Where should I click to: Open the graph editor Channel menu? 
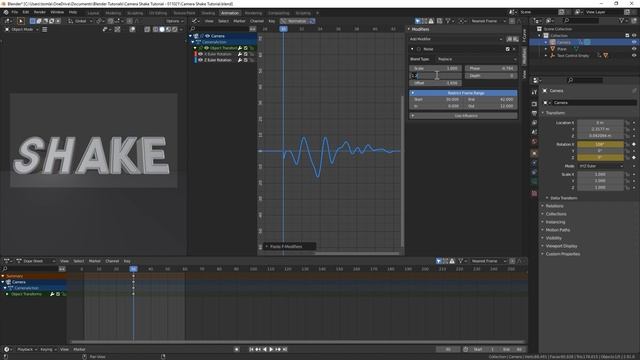pyautogui.click(x=257, y=21)
